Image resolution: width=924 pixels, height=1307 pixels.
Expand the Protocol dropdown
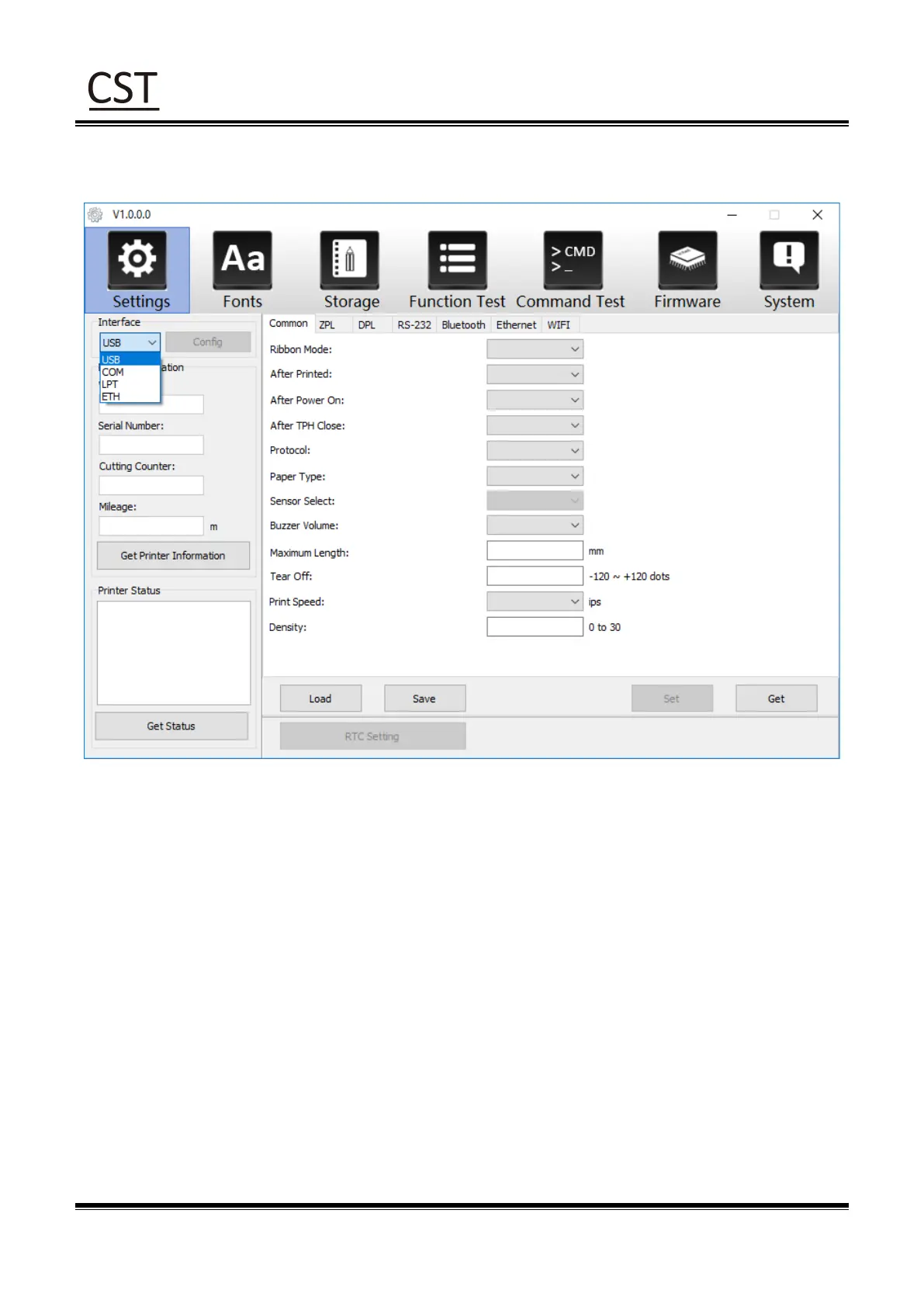click(535, 450)
